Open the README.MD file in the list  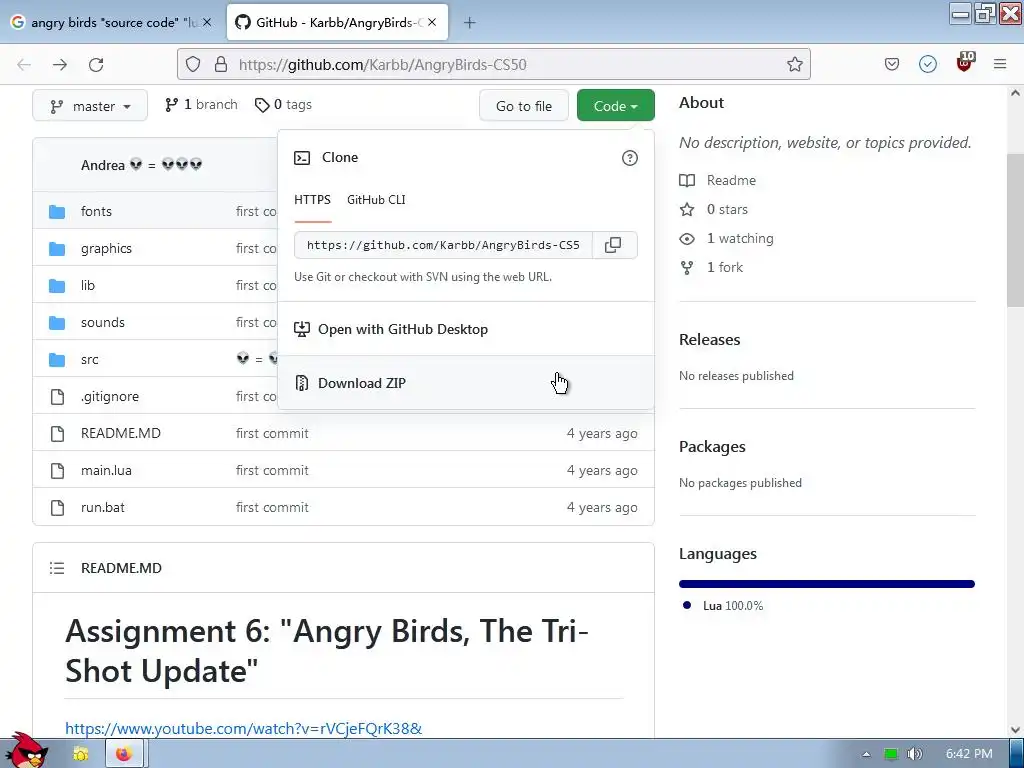point(121,434)
